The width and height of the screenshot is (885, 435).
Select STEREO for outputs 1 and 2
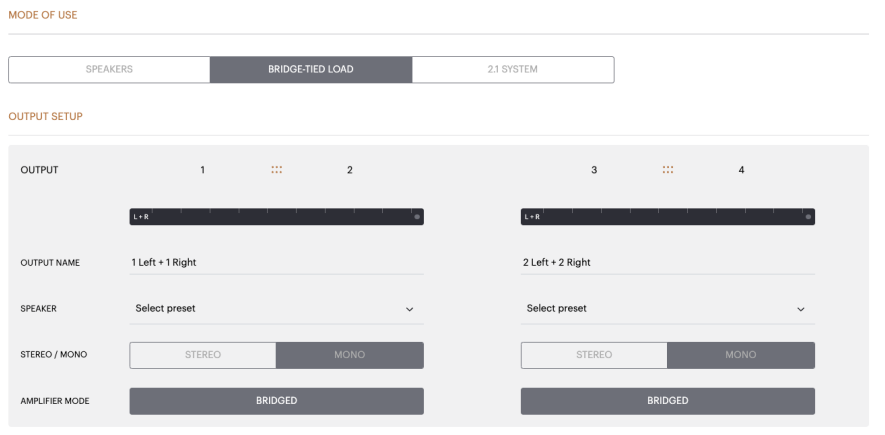coord(203,355)
